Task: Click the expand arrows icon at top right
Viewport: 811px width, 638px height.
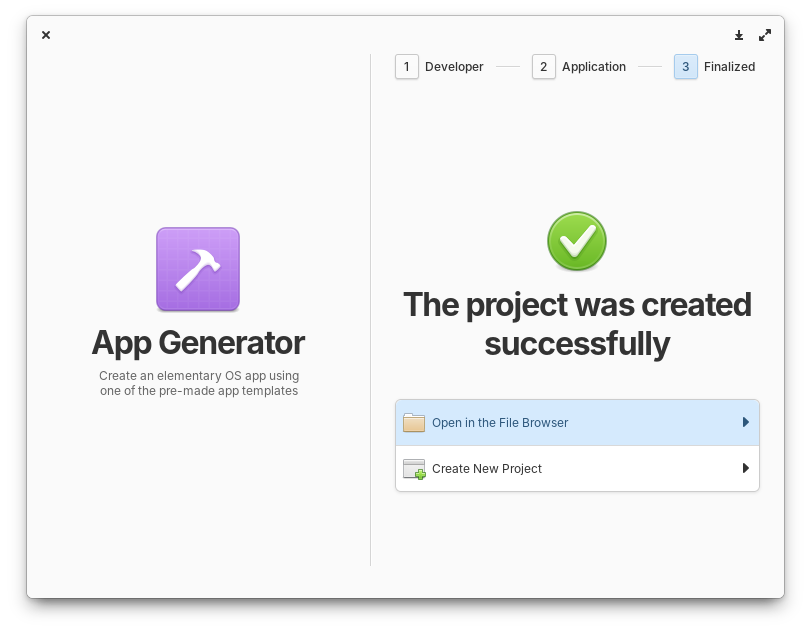Action: click(x=765, y=35)
